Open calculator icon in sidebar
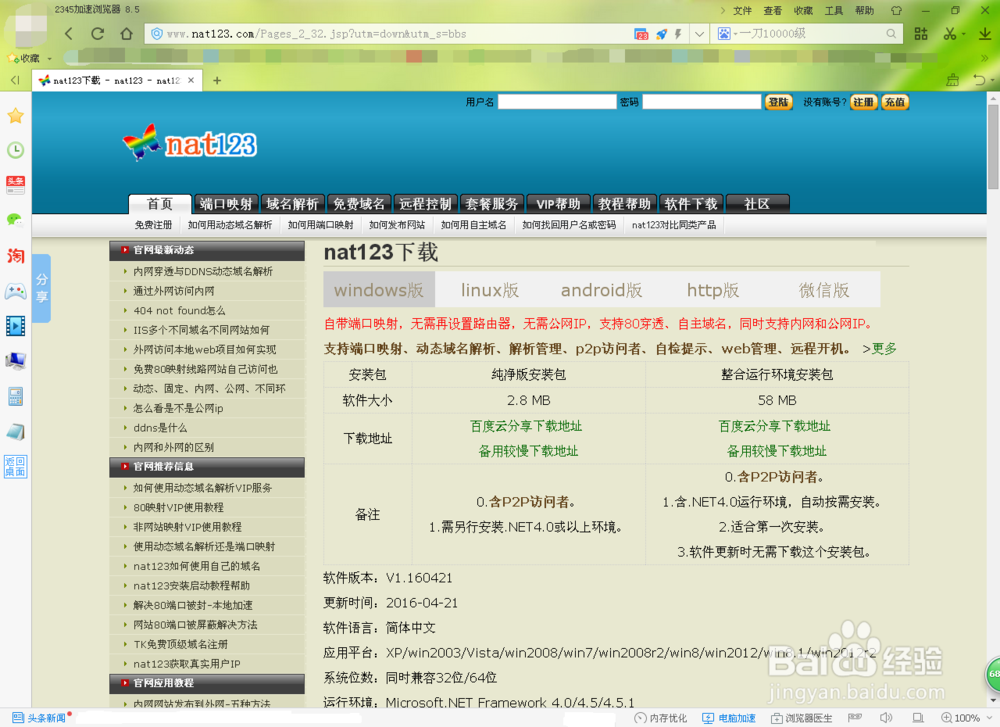1000x727 pixels. pos(15,397)
